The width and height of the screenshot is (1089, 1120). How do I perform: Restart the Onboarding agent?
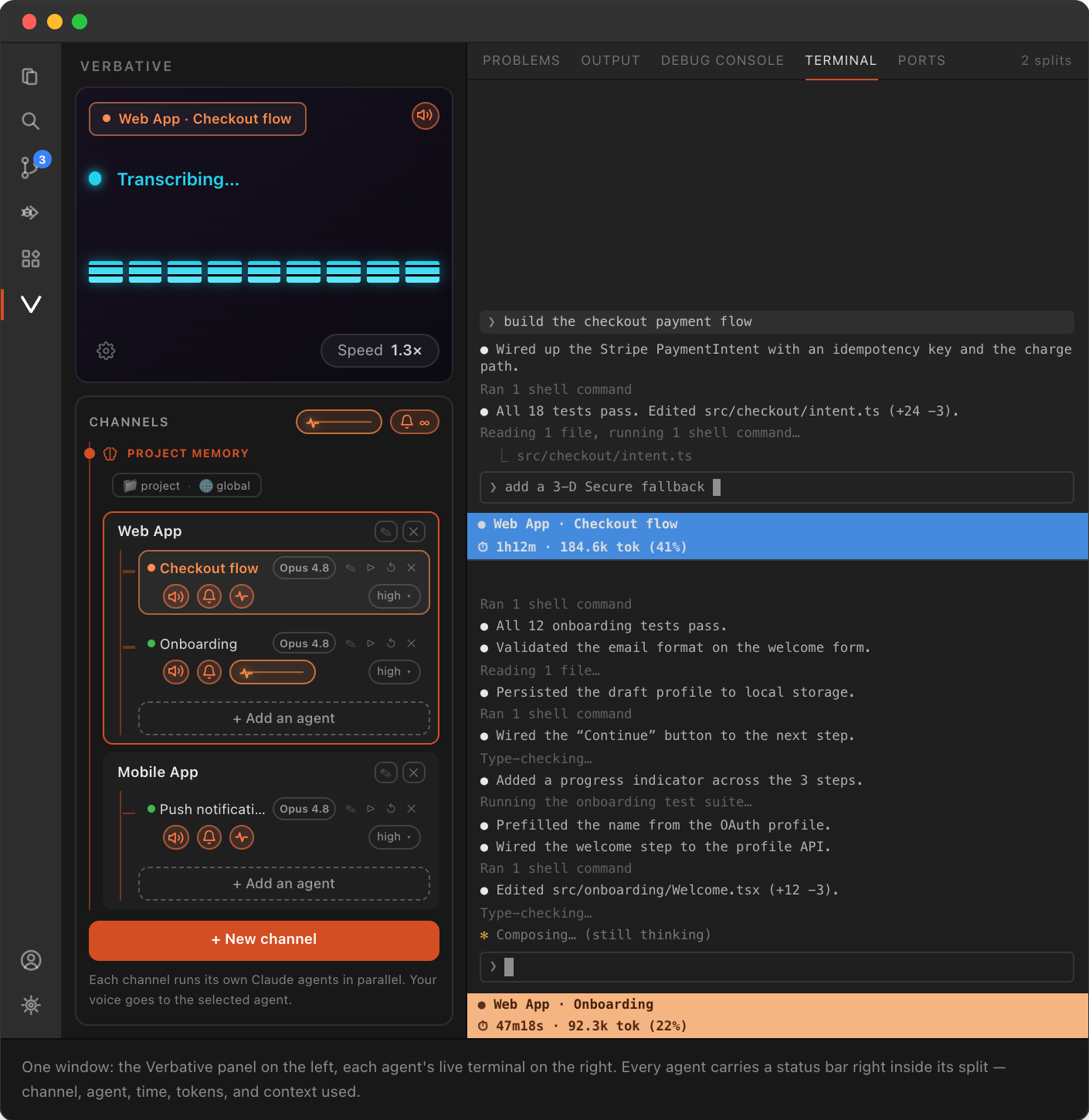point(391,643)
